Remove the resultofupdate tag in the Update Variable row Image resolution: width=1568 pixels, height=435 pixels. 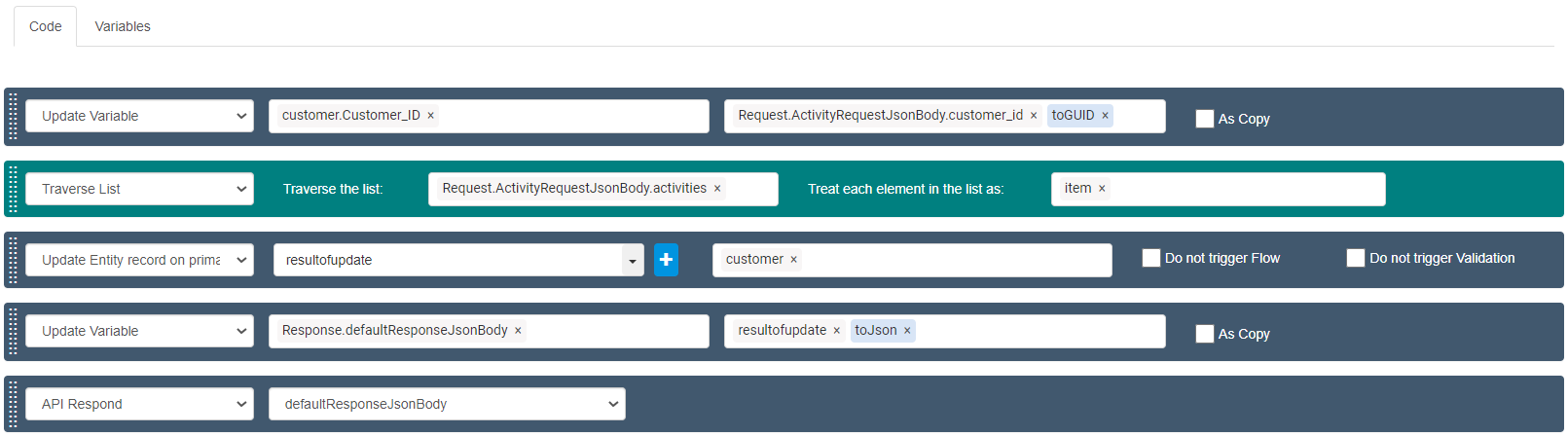[836, 331]
